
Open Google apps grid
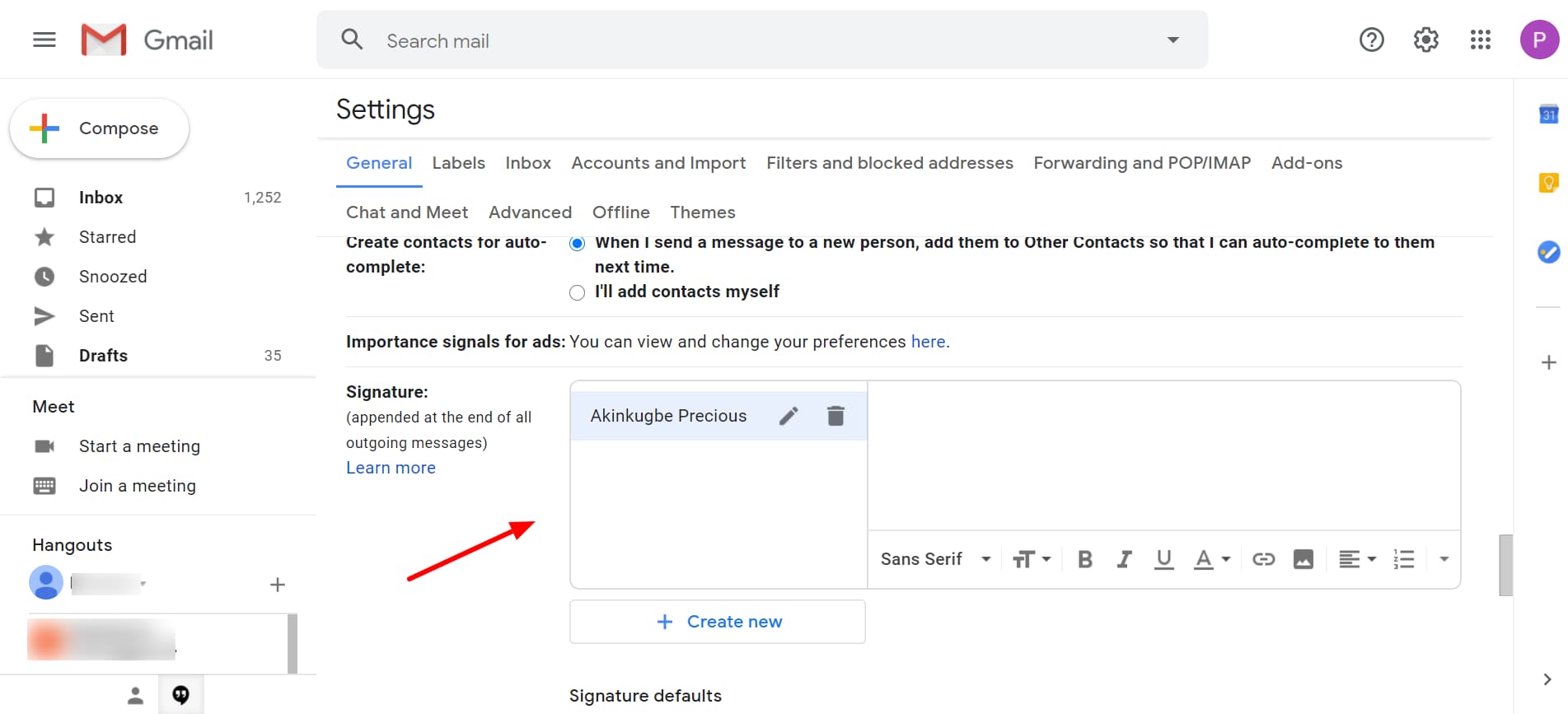coord(1481,40)
